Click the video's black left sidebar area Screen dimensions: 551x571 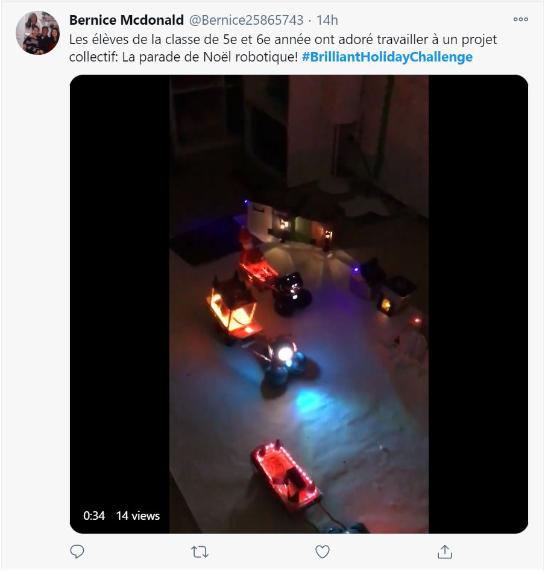[x=119, y=304]
